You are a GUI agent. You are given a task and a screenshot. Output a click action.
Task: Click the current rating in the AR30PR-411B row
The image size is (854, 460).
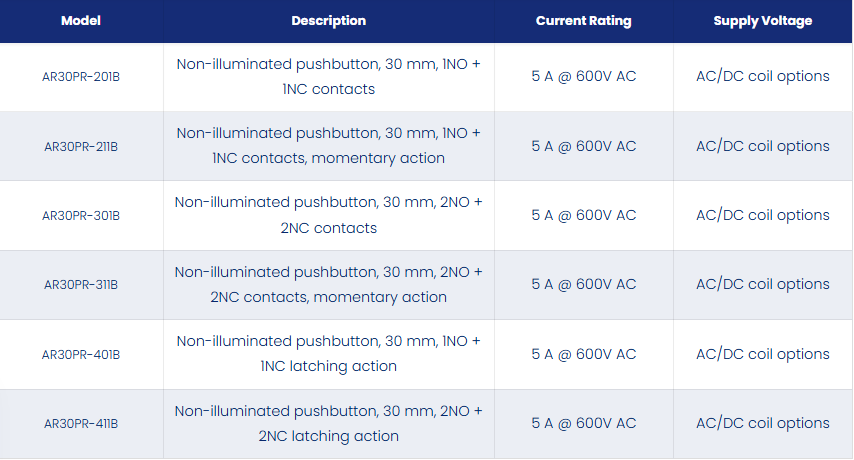[x=583, y=423]
